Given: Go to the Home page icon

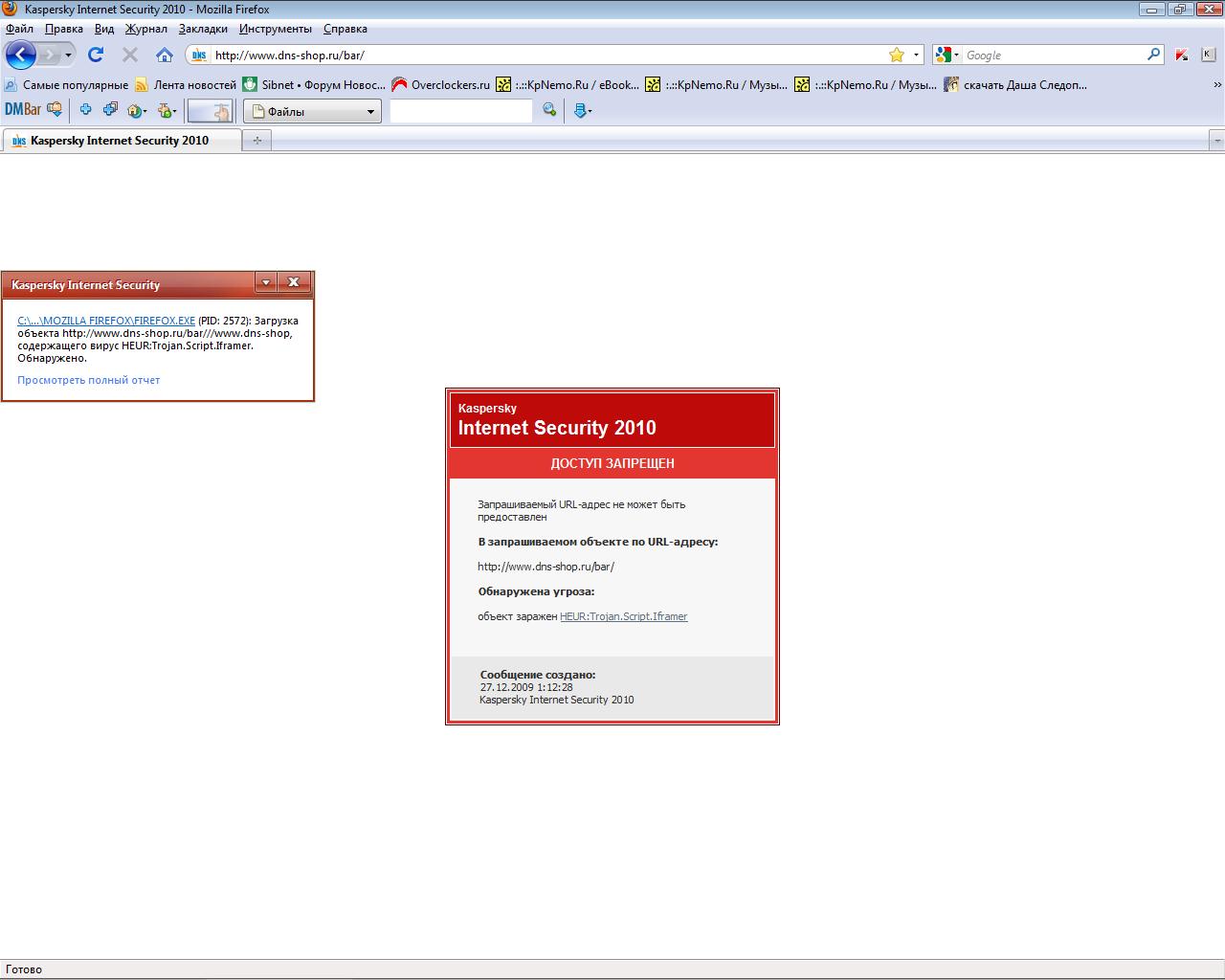Looking at the screenshot, I should 165,55.
